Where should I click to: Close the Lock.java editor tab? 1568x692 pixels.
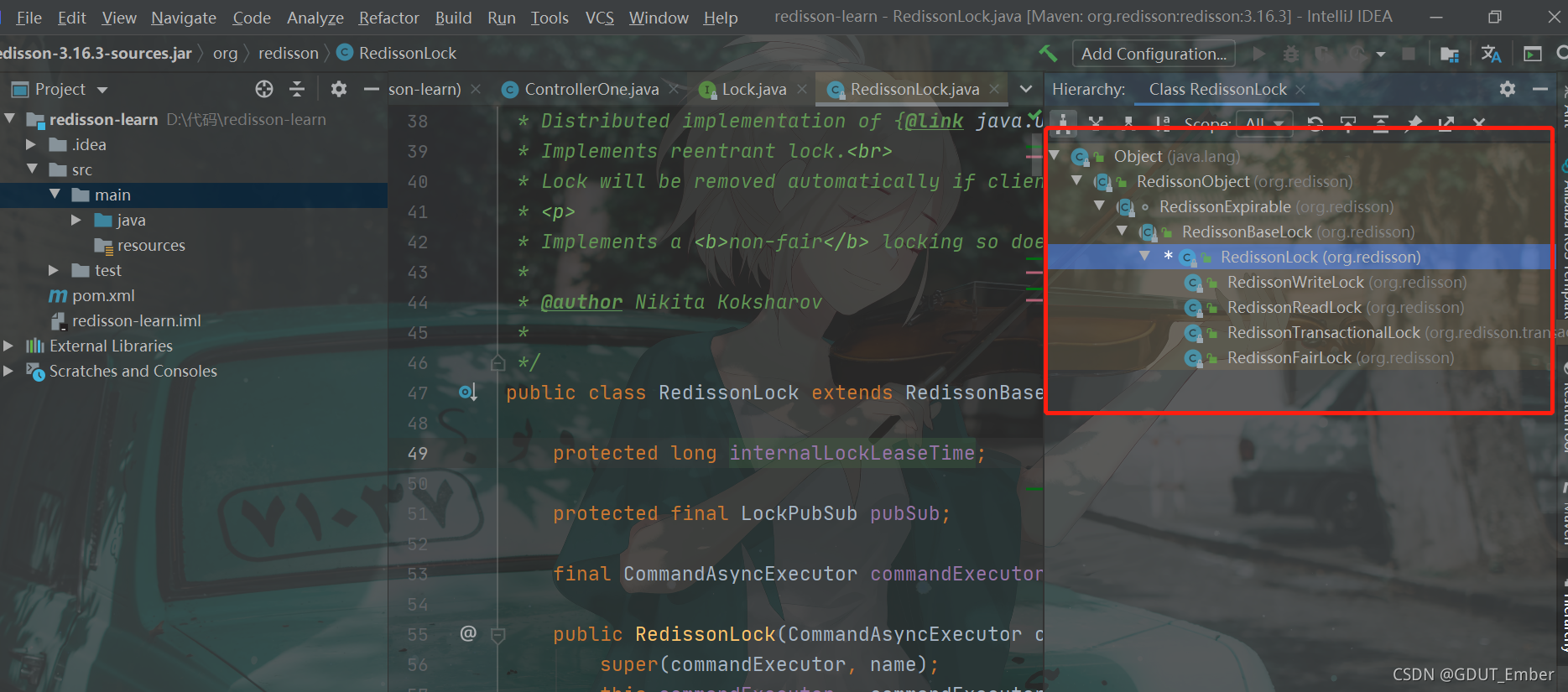pyautogui.click(x=802, y=88)
